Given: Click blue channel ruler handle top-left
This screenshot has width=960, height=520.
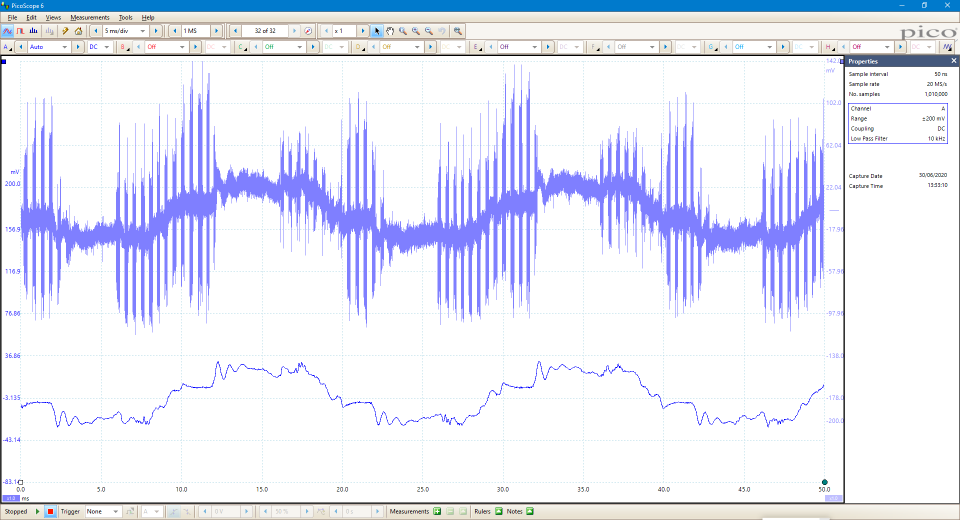Looking at the screenshot, I should (x=4, y=61).
